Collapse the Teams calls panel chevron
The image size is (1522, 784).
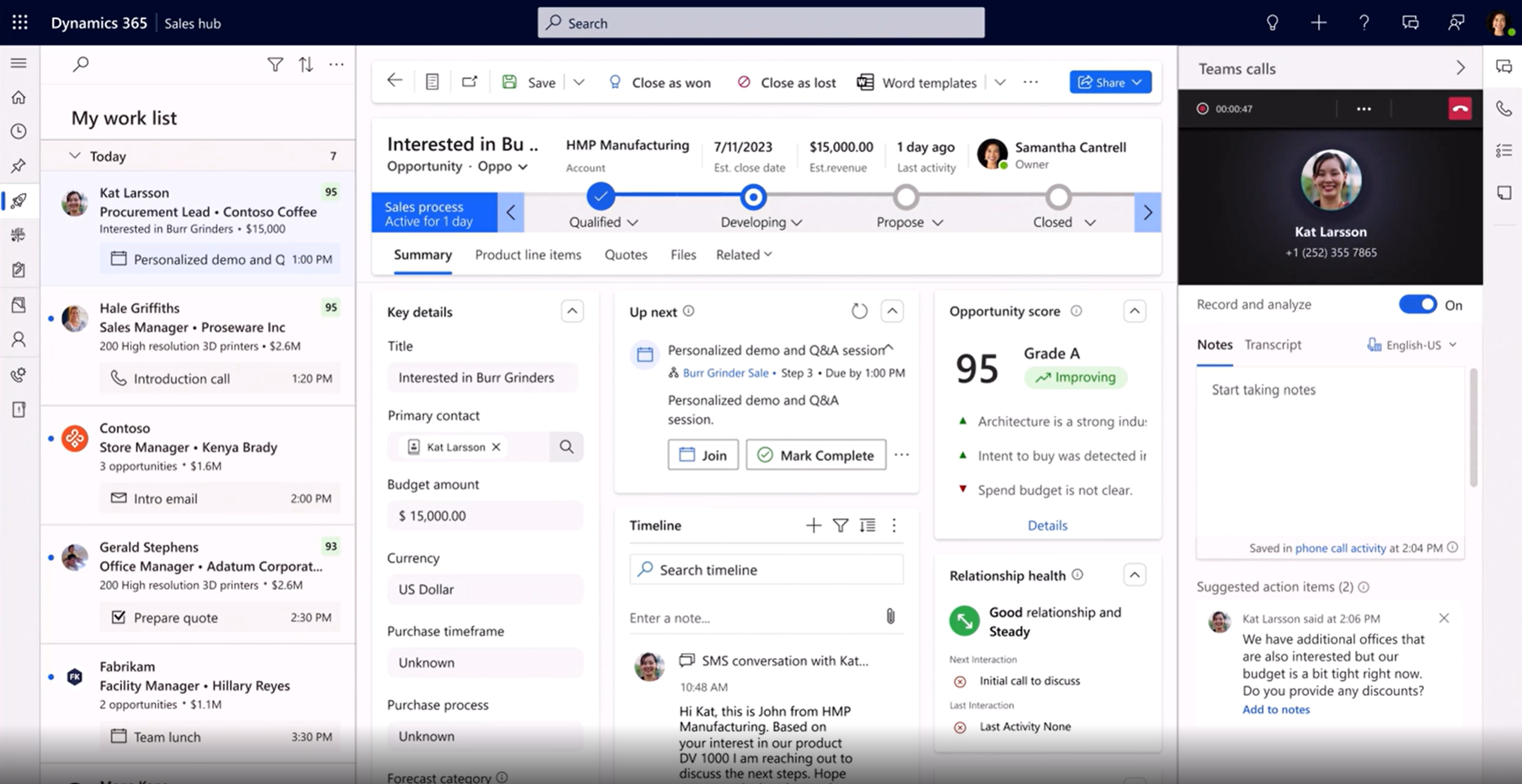(1460, 68)
